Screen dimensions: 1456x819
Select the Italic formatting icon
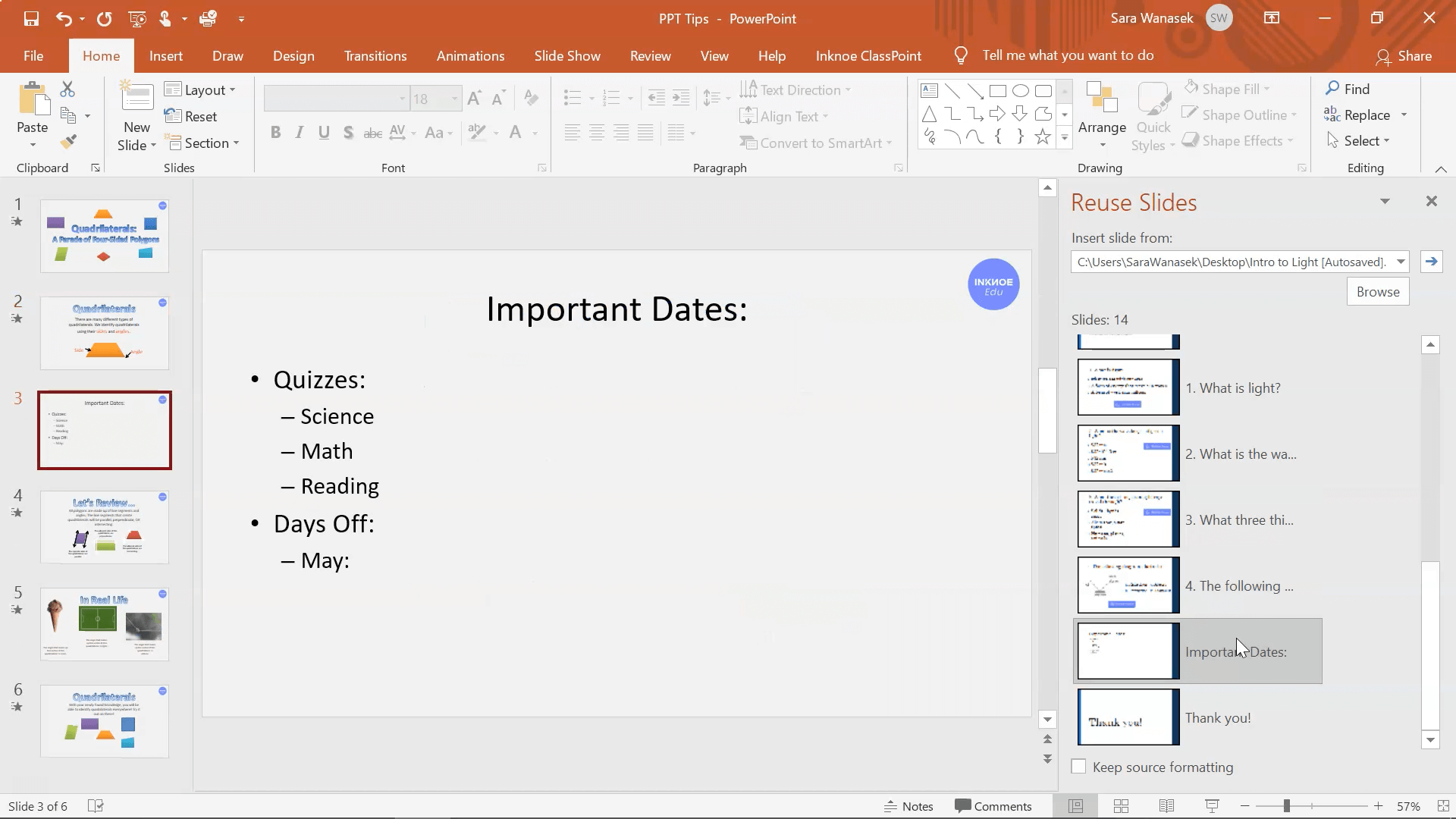pyautogui.click(x=299, y=131)
